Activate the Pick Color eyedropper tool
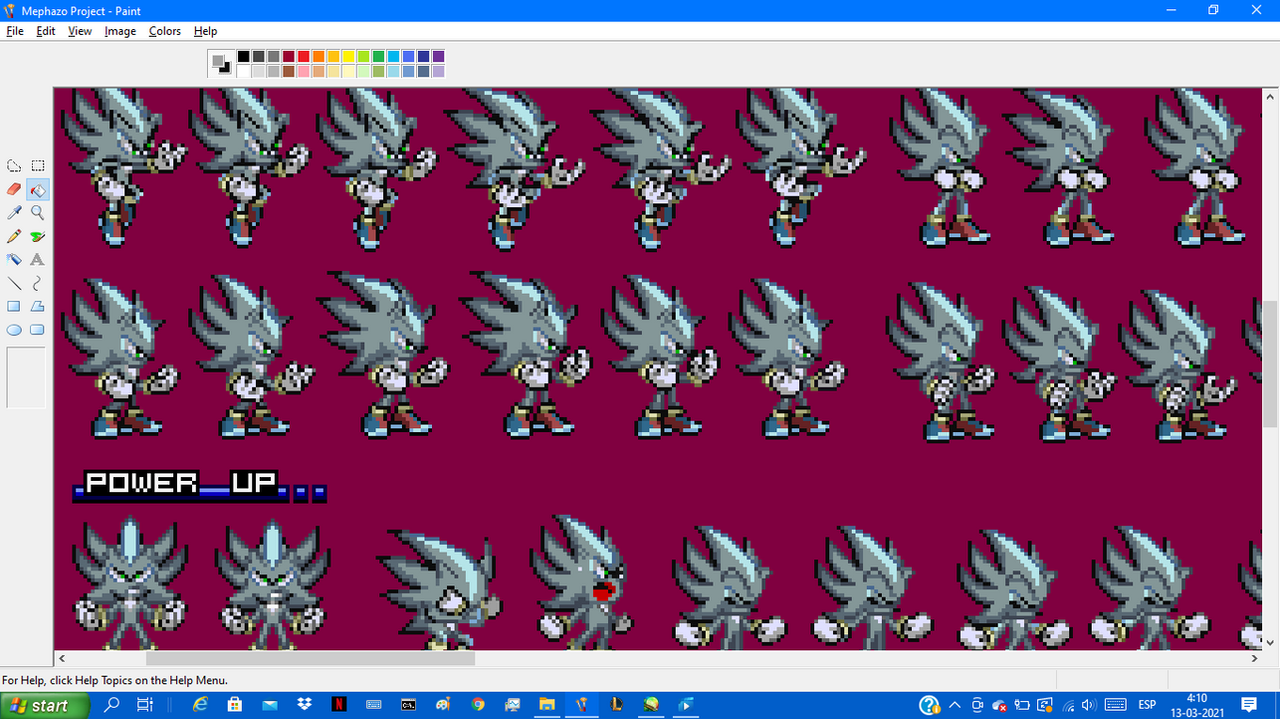The image size is (1280, 719). click(x=14, y=212)
